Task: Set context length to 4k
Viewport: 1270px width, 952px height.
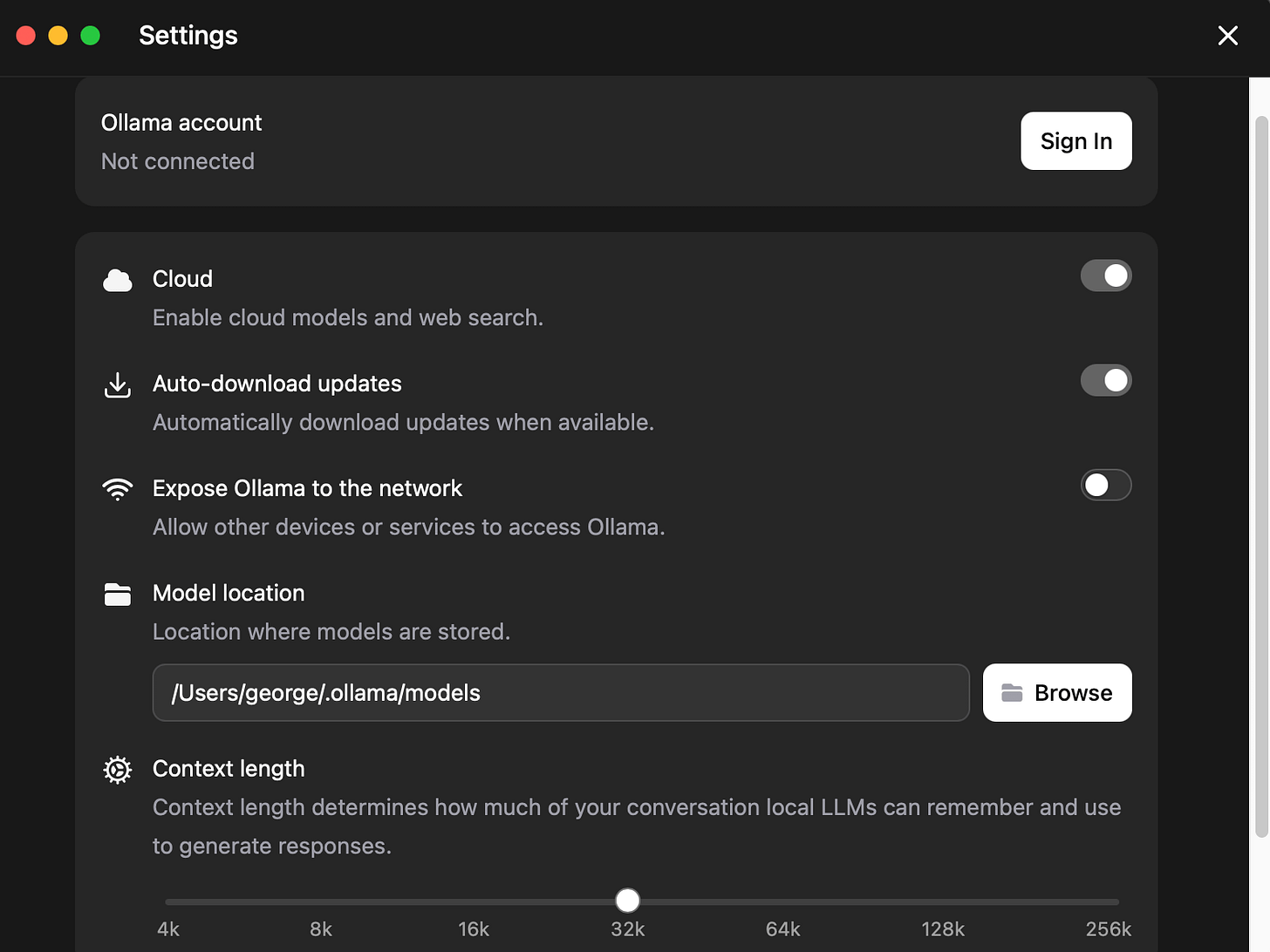Action: [x=167, y=901]
